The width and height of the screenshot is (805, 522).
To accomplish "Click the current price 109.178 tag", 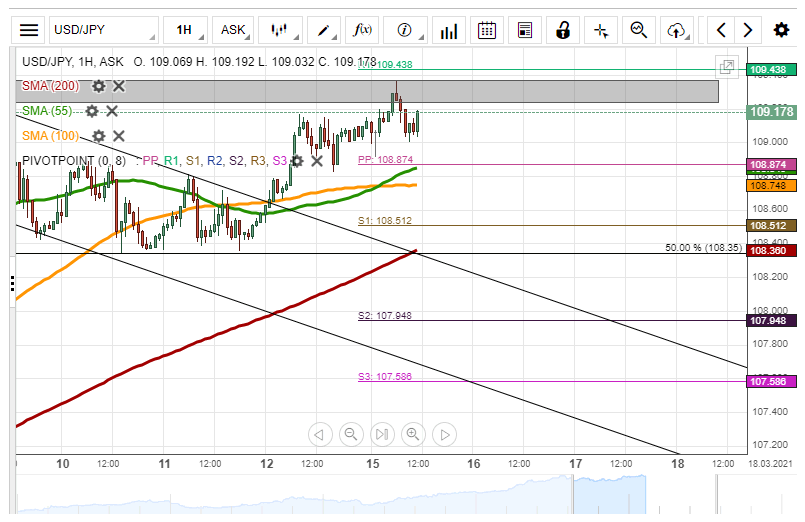I will [x=771, y=111].
